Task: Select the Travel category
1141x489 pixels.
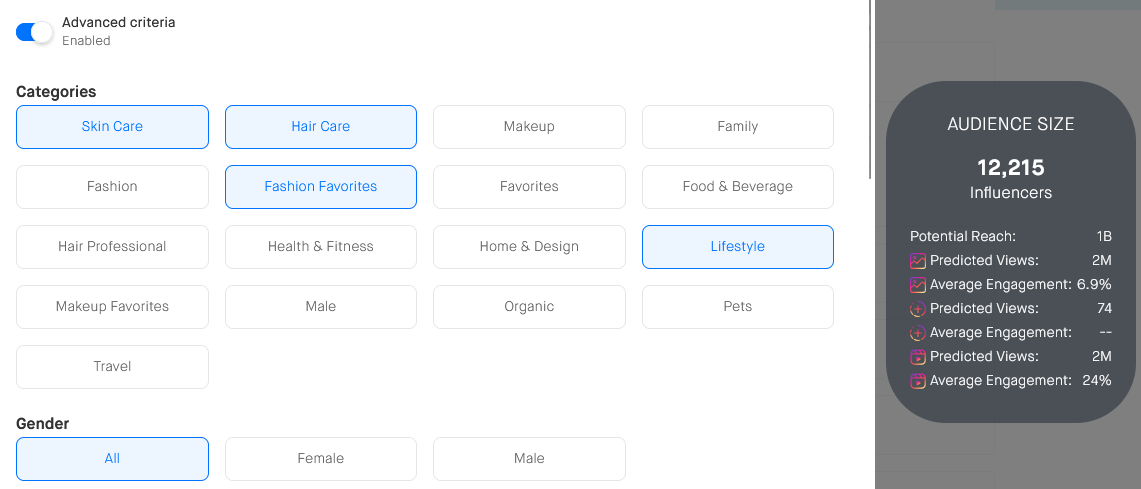Action: [x=112, y=367]
